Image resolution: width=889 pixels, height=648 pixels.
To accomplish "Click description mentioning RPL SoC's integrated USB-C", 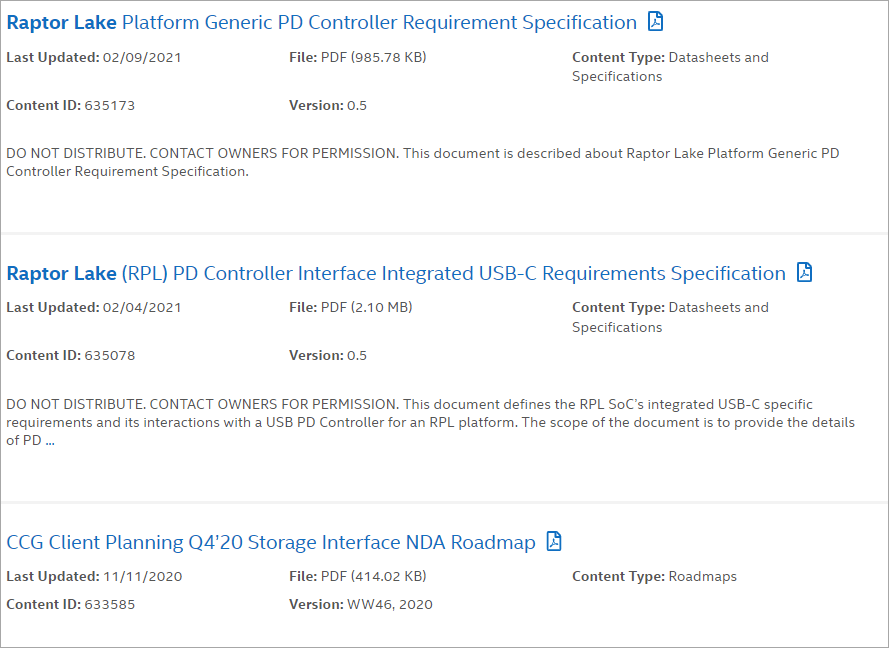I will pos(430,422).
